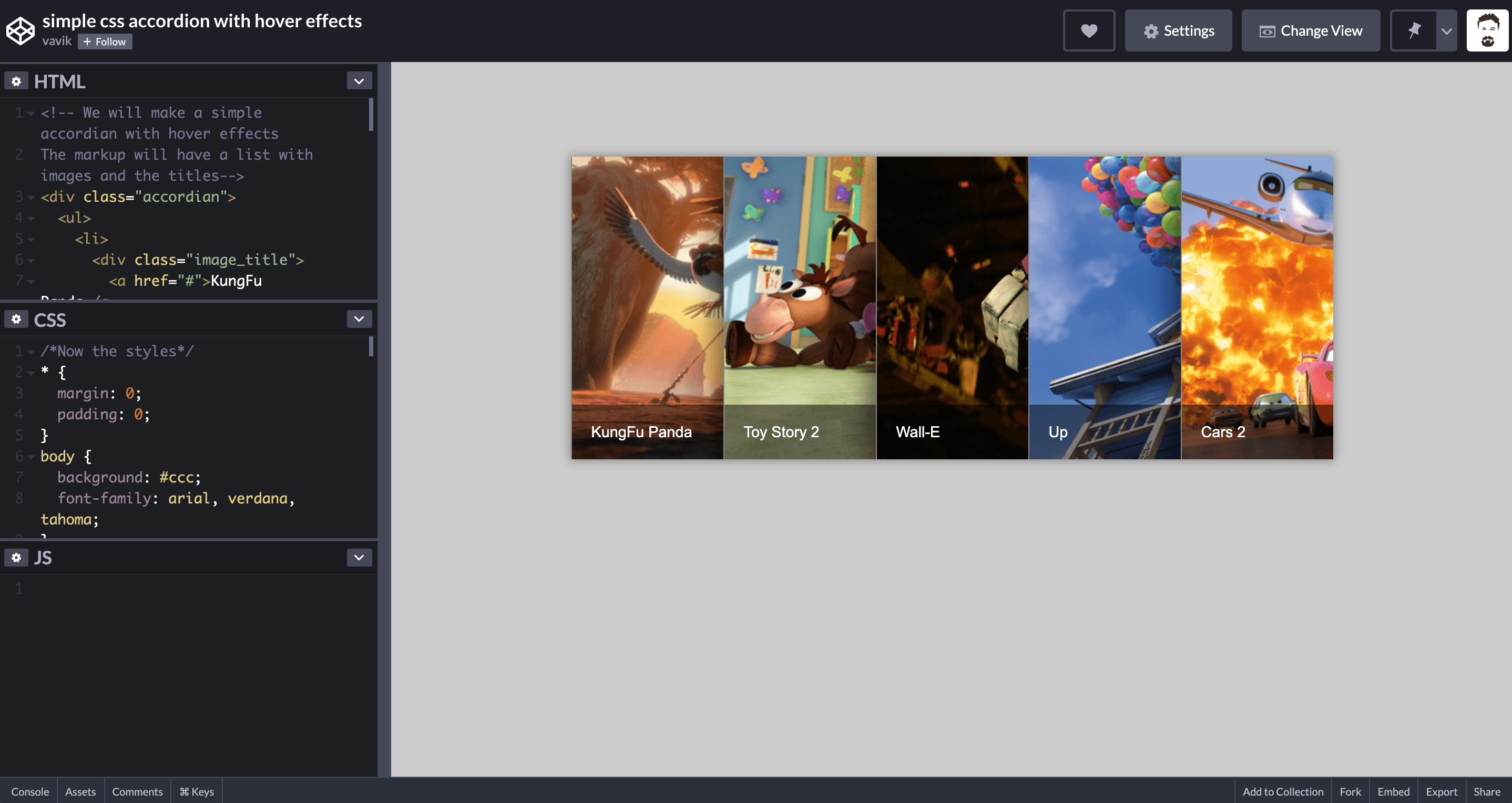Click the class="accordian" attribute in HTML
The width and height of the screenshot is (1512, 803).
pyautogui.click(x=155, y=197)
